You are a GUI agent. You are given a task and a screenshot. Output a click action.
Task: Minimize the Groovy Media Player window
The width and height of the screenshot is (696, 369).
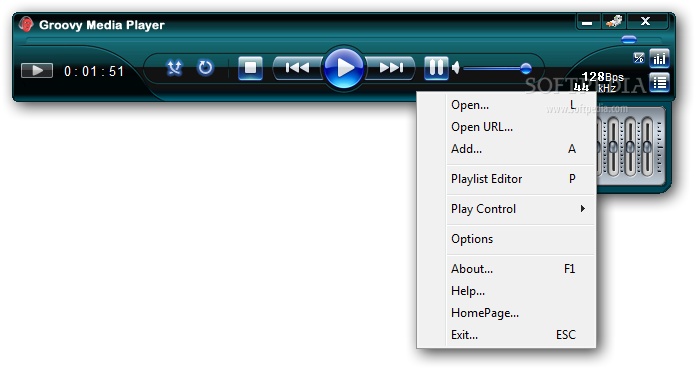pyautogui.click(x=588, y=21)
